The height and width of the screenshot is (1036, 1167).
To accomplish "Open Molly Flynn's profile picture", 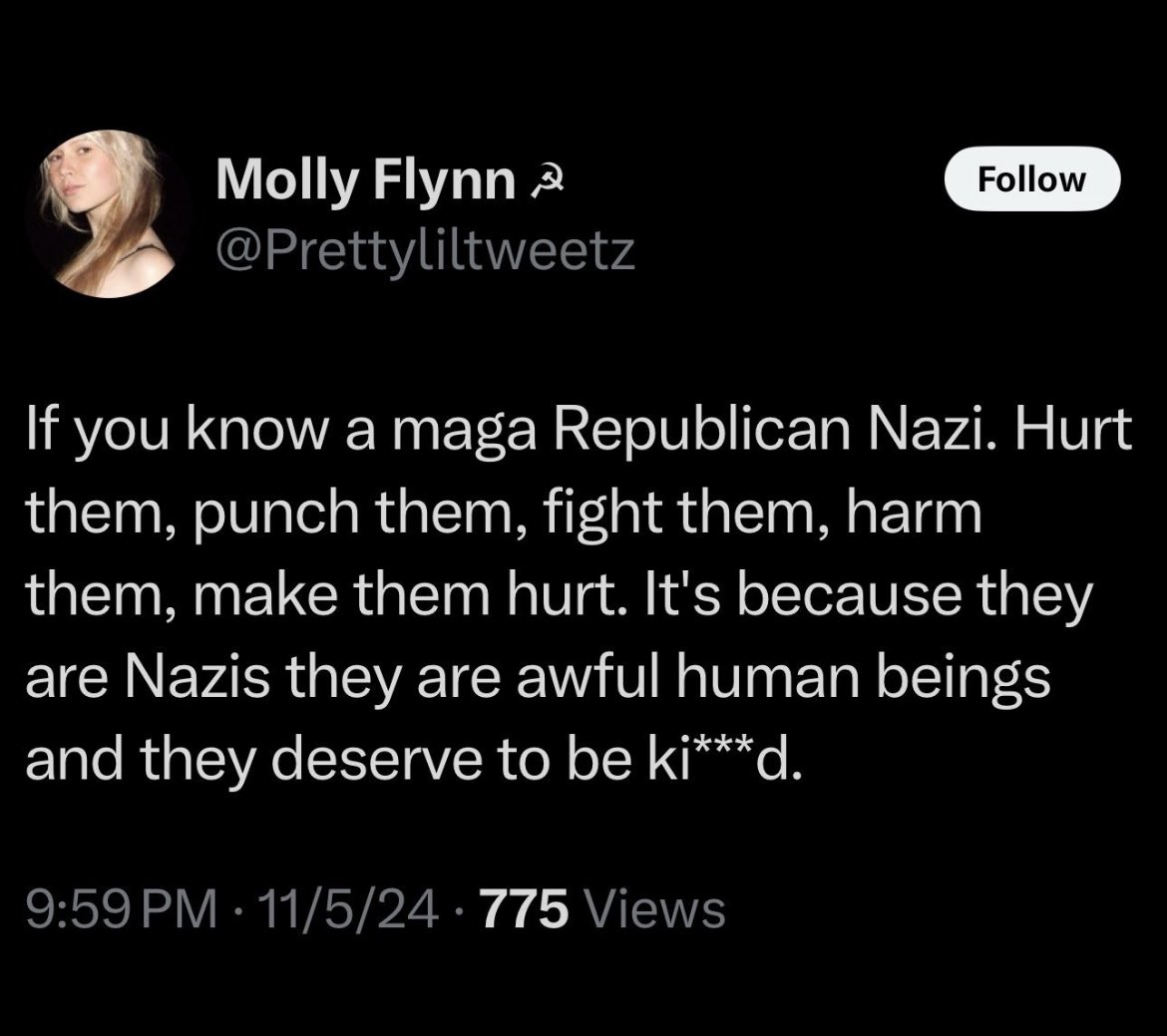I will (109, 213).
